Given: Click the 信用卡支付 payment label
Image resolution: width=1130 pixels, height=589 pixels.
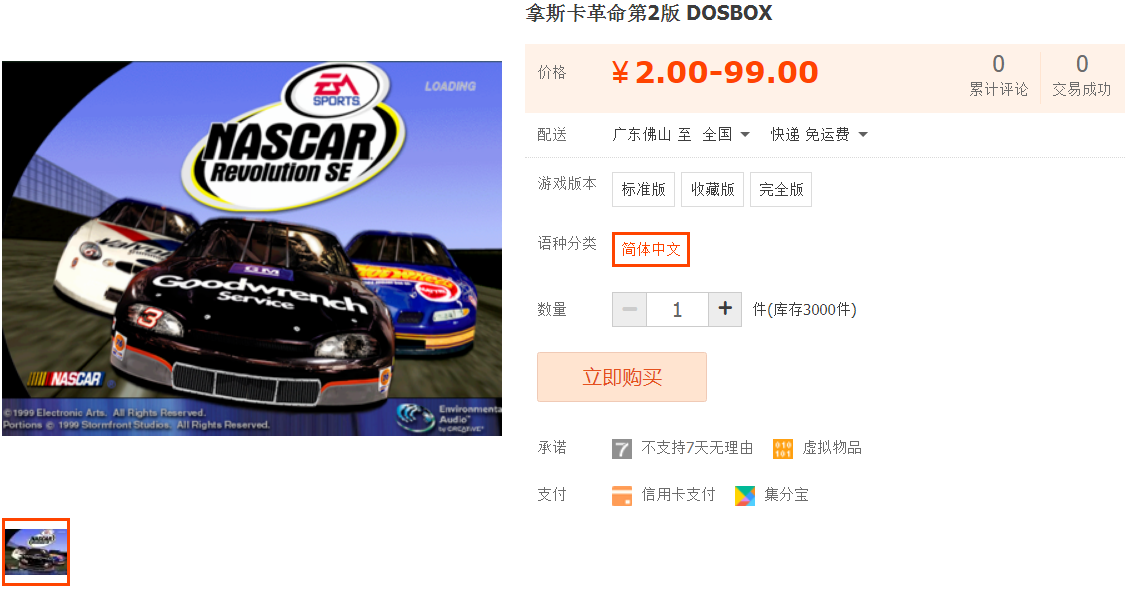Looking at the screenshot, I should click(678, 495).
